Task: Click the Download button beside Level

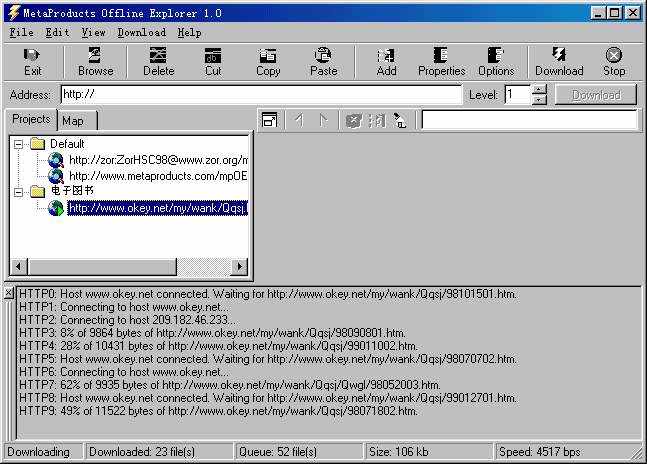Action: (x=595, y=95)
